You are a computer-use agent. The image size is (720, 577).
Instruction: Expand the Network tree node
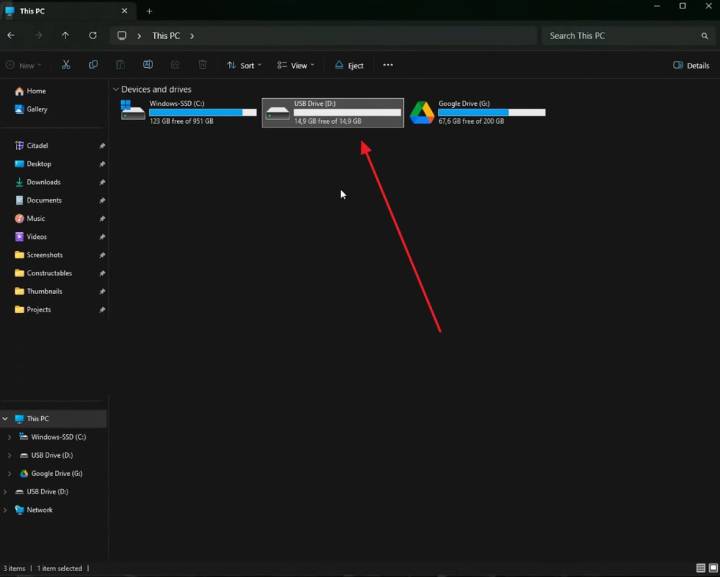(x=5, y=510)
